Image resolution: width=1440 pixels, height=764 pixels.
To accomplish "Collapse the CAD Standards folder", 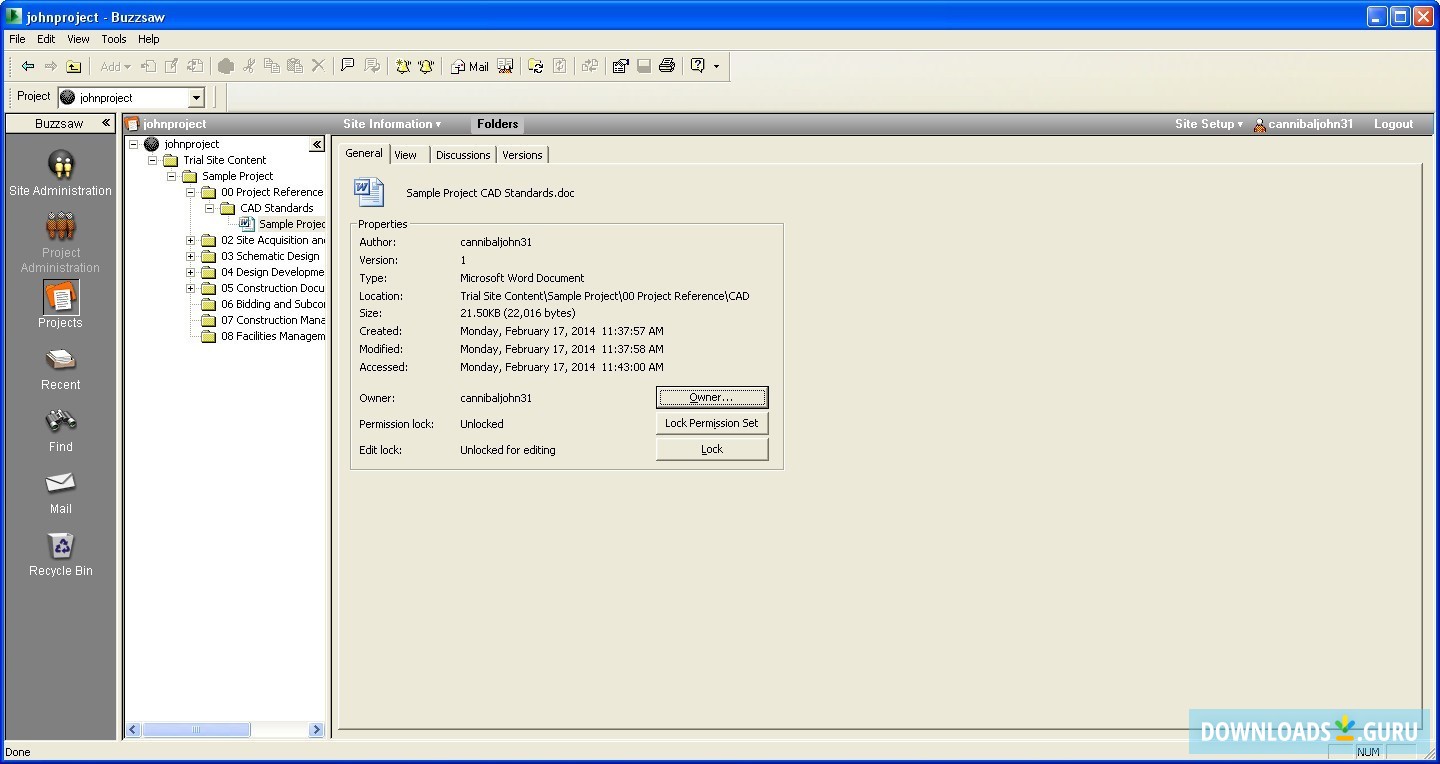I will 207,208.
